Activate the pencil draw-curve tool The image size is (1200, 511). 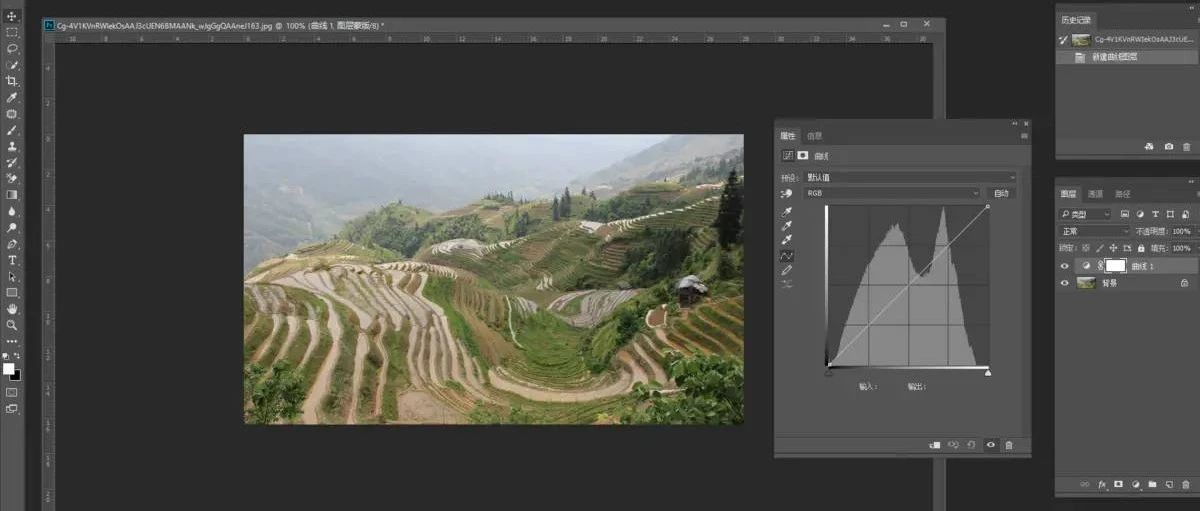(787, 270)
